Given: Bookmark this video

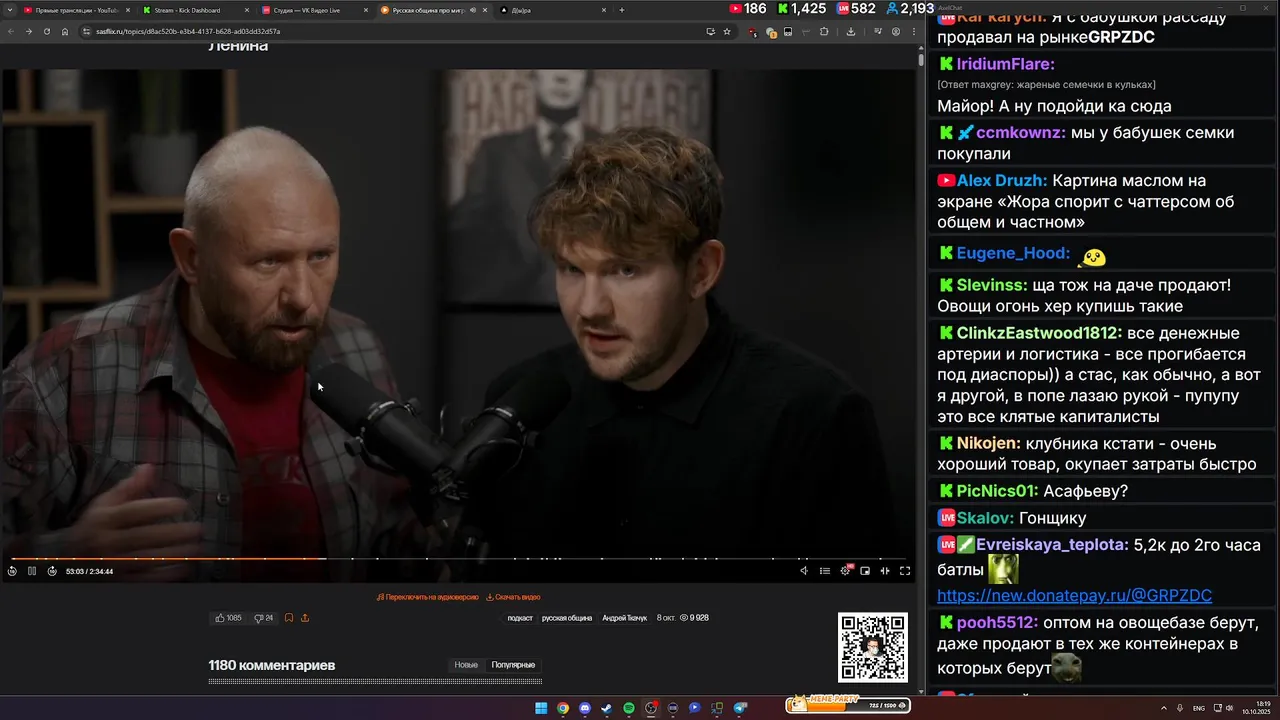Looking at the screenshot, I should (x=289, y=618).
